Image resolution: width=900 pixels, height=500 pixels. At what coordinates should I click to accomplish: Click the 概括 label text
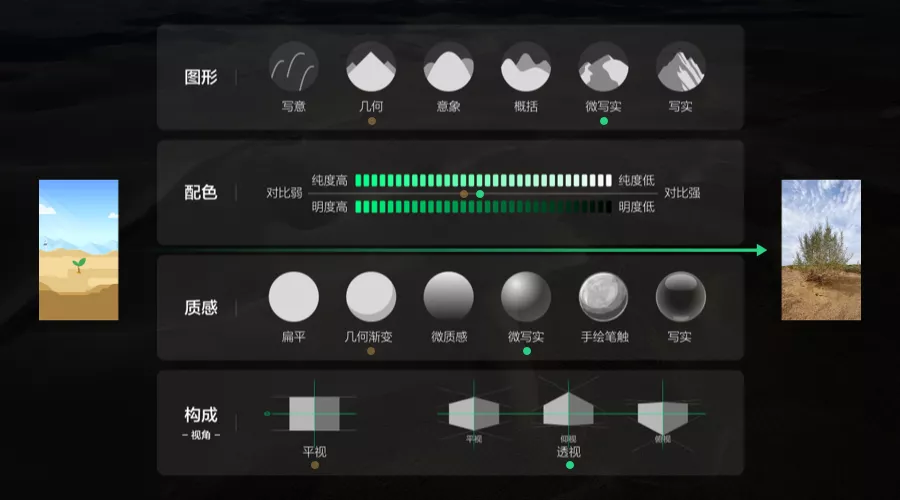pyautogui.click(x=526, y=107)
